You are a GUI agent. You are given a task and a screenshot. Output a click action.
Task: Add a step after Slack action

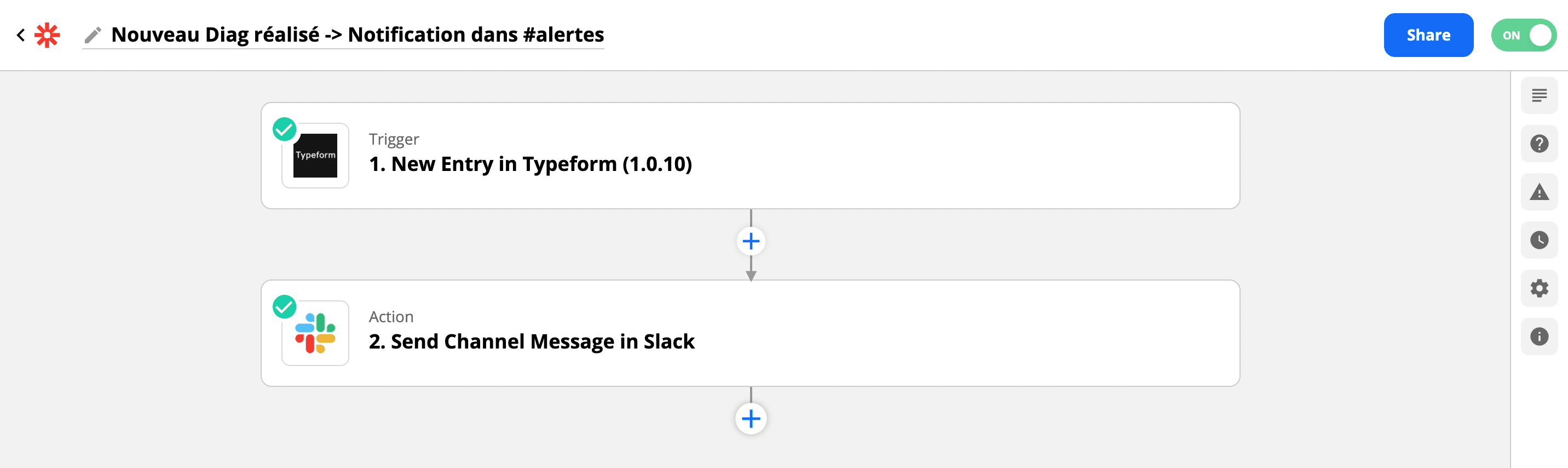(x=751, y=419)
